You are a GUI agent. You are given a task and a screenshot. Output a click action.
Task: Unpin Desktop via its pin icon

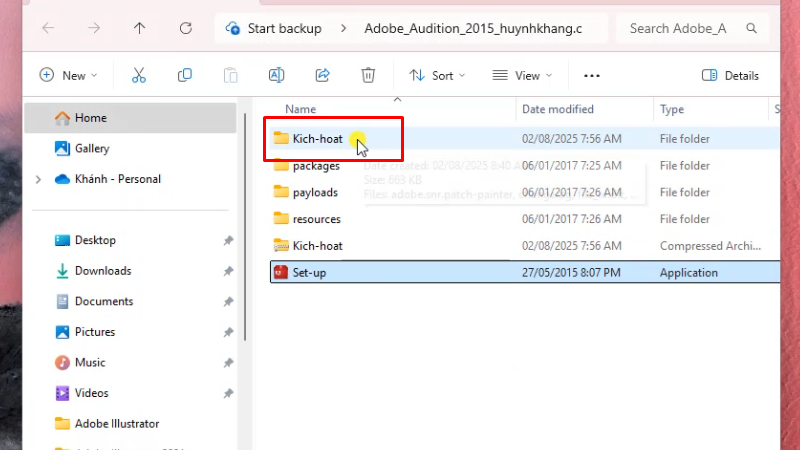[228, 240]
